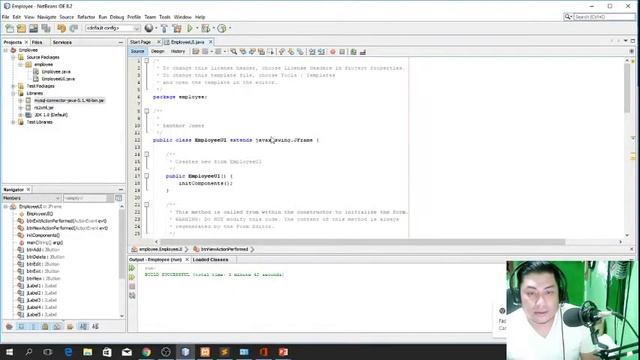Screen dimensions: 640x360
Task: Click the globe browser icon in the toolbar
Action: point(149,28)
